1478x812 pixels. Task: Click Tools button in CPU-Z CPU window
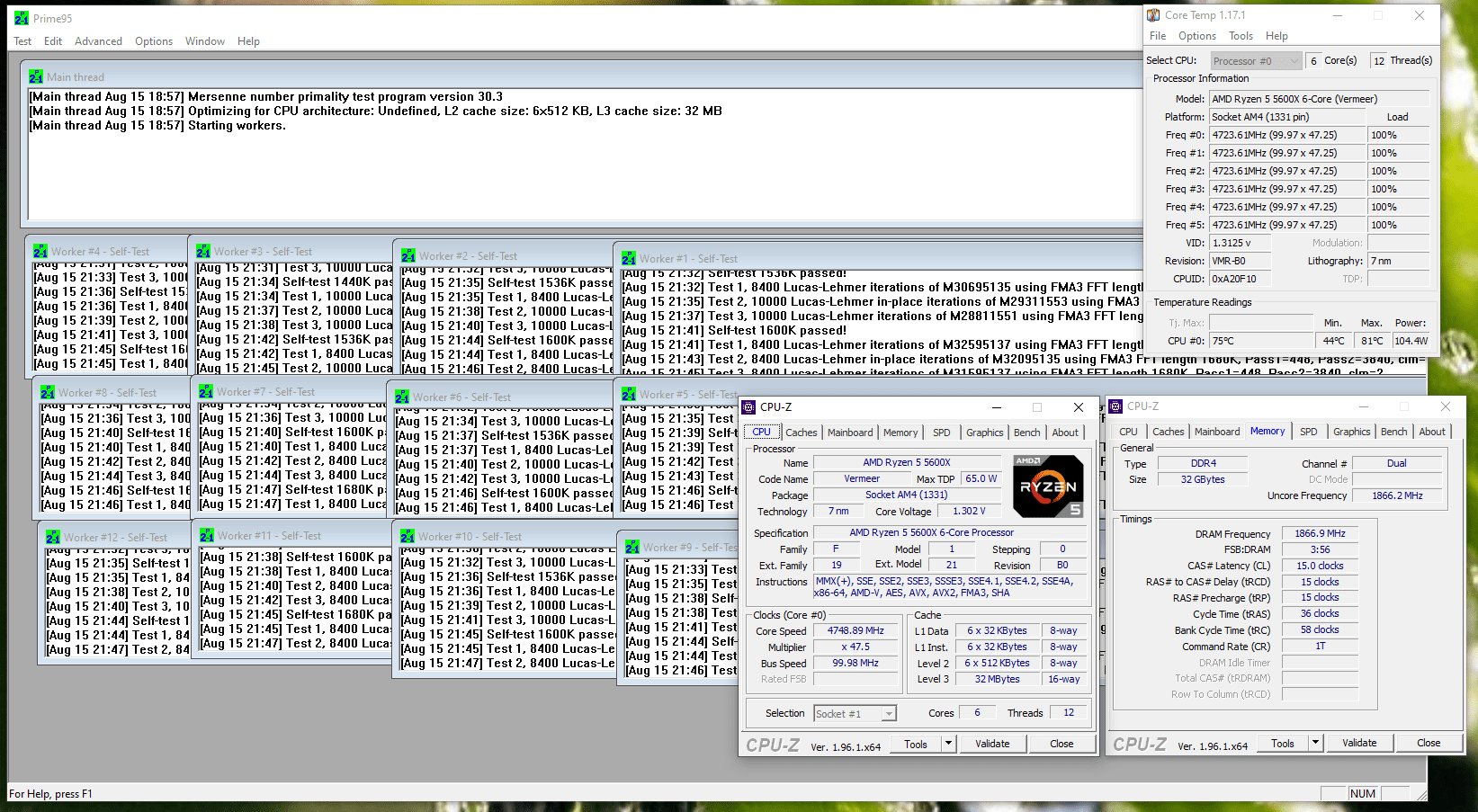(916, 744)
